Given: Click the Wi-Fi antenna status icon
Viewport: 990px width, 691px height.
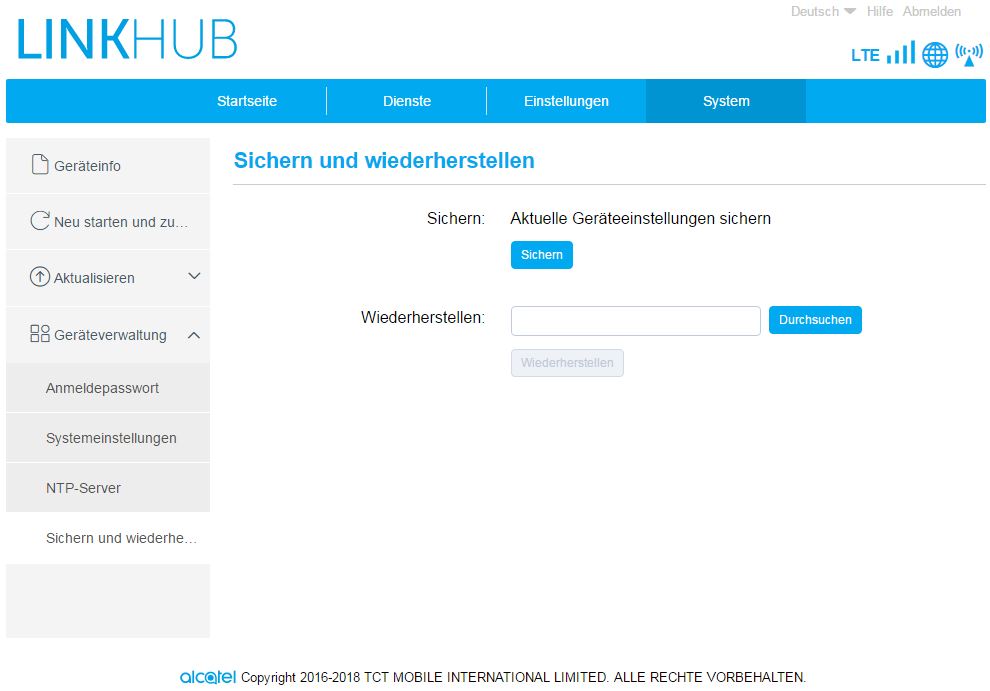Looking at the screenshot, I should [969, 54].
